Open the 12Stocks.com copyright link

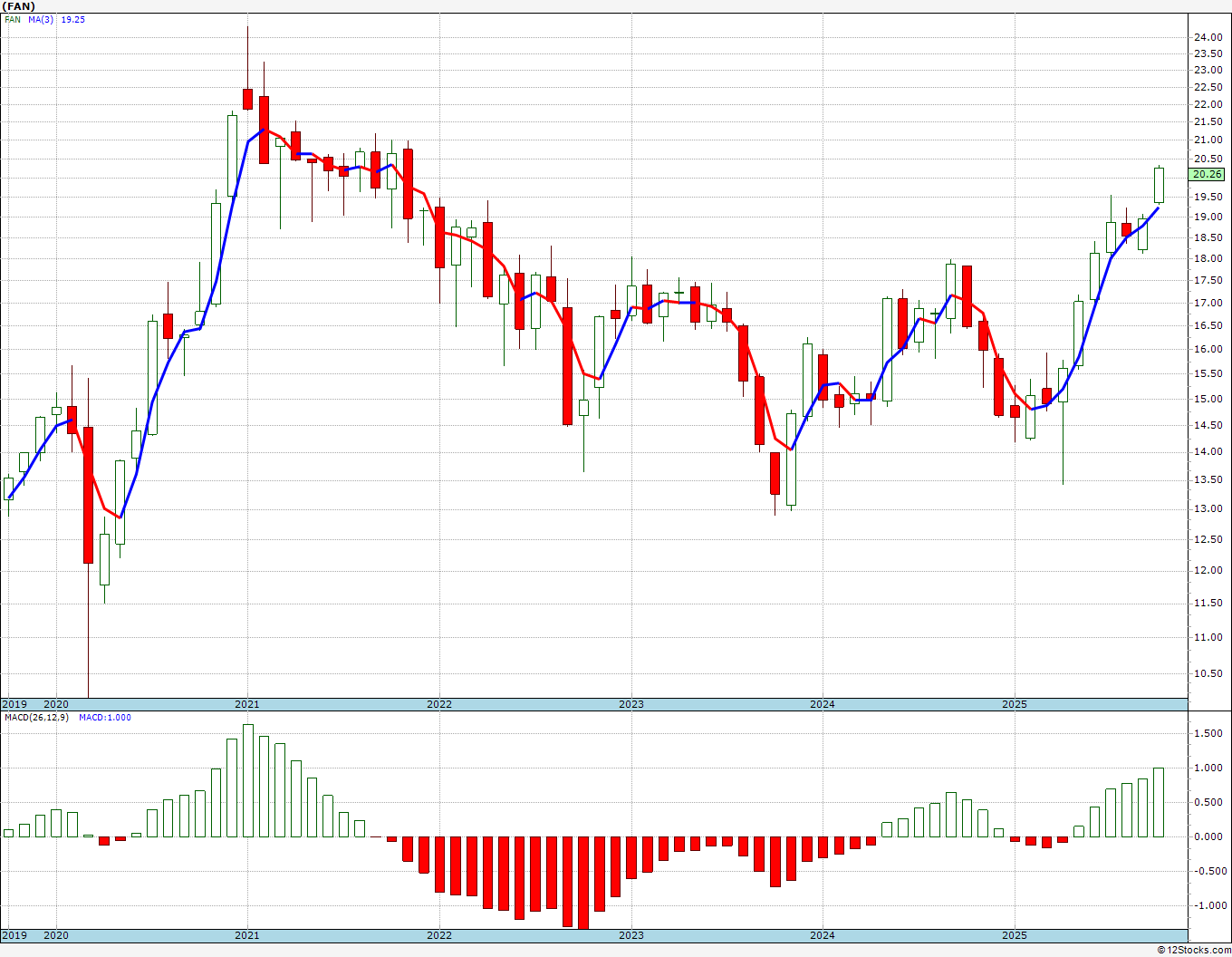coord(1192,949)
